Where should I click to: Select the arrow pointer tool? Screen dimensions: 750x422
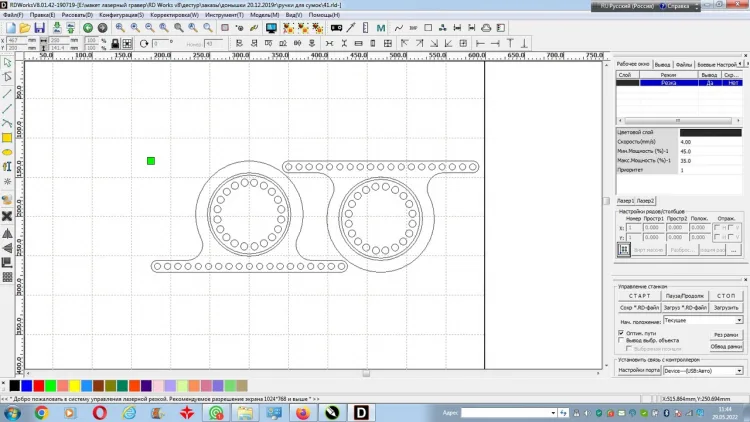point(7,63)
